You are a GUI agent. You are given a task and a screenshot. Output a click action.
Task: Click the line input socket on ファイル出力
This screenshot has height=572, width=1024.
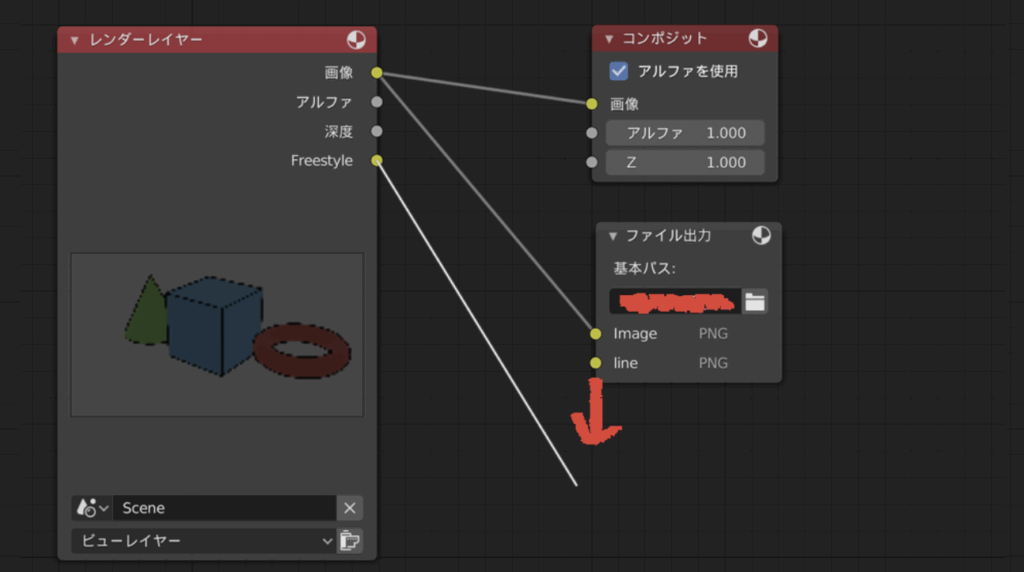pos(596,363)
